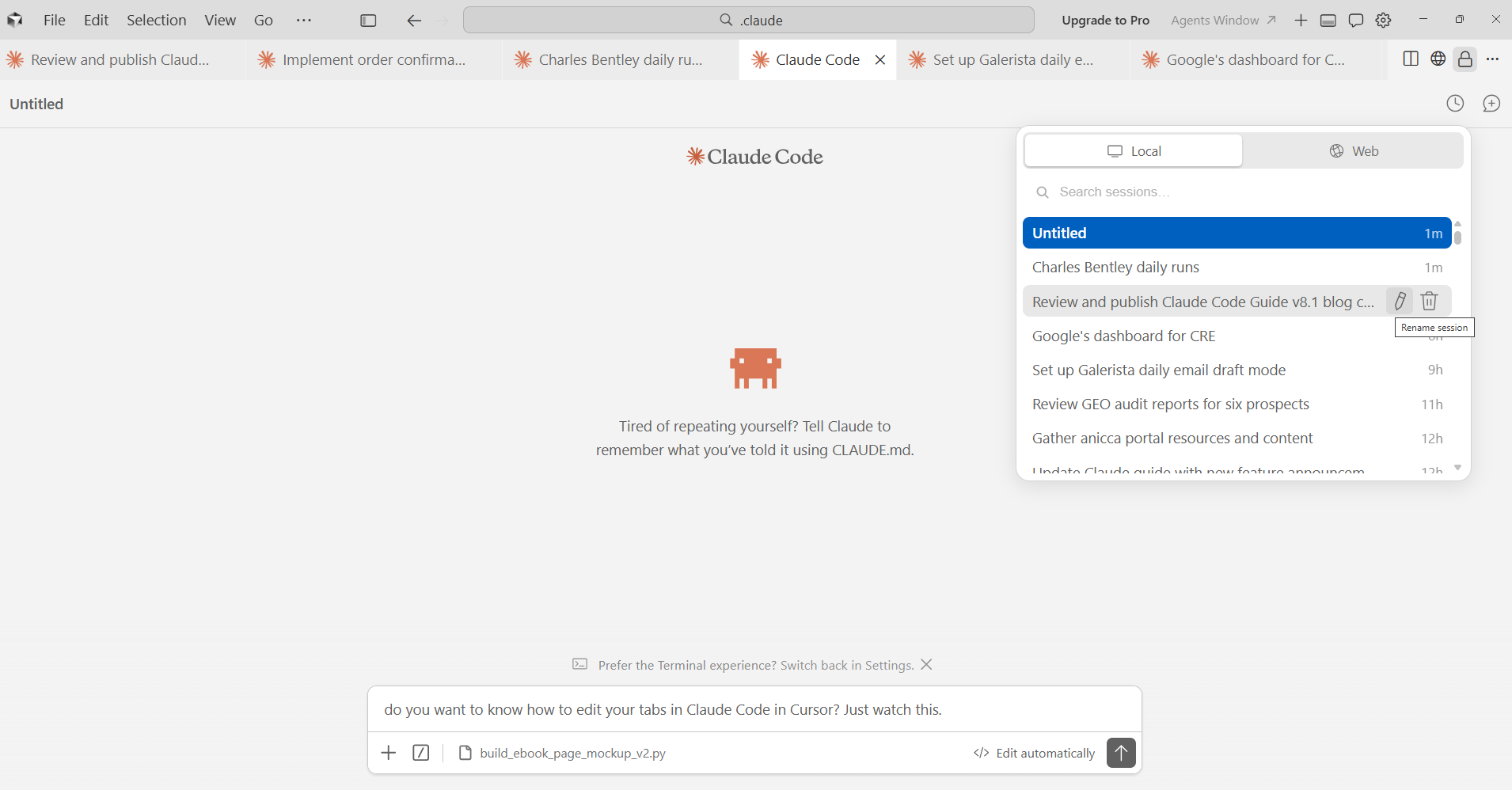
Task: Open Gather anicca portal resources session
Action: pyautogui.click(x=1237, y=438)
